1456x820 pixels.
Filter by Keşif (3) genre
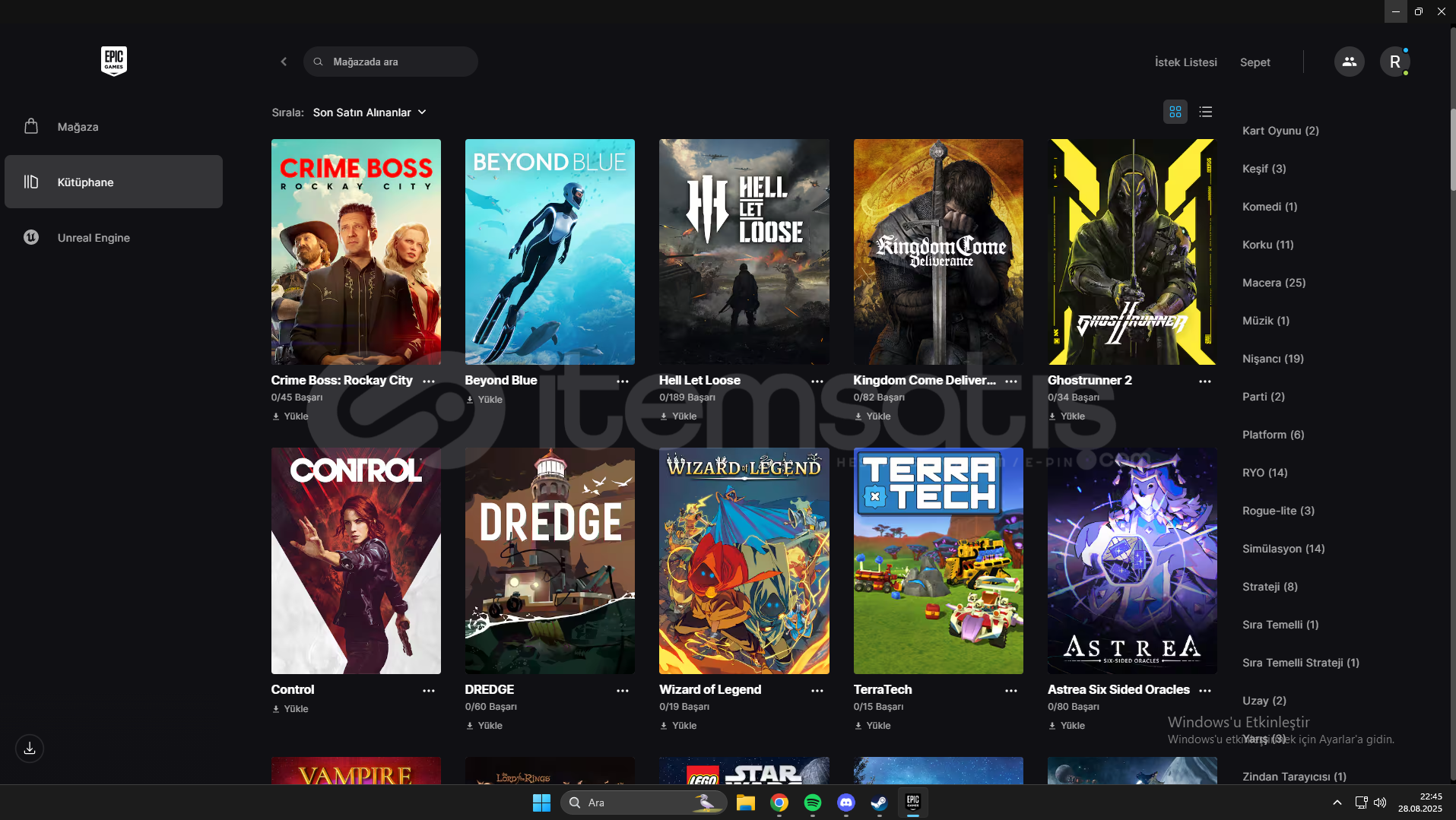coord(1264,169)
